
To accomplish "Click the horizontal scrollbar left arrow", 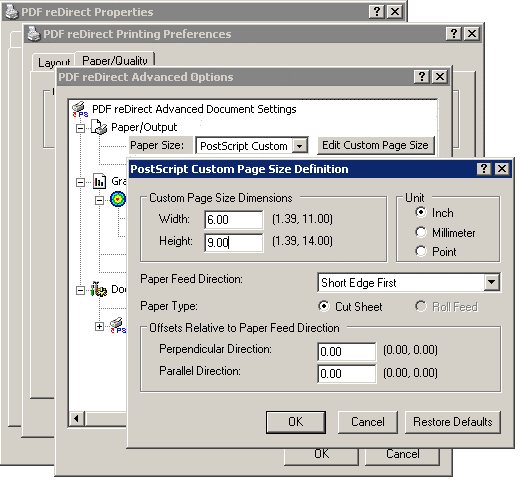I will (77, 419).
